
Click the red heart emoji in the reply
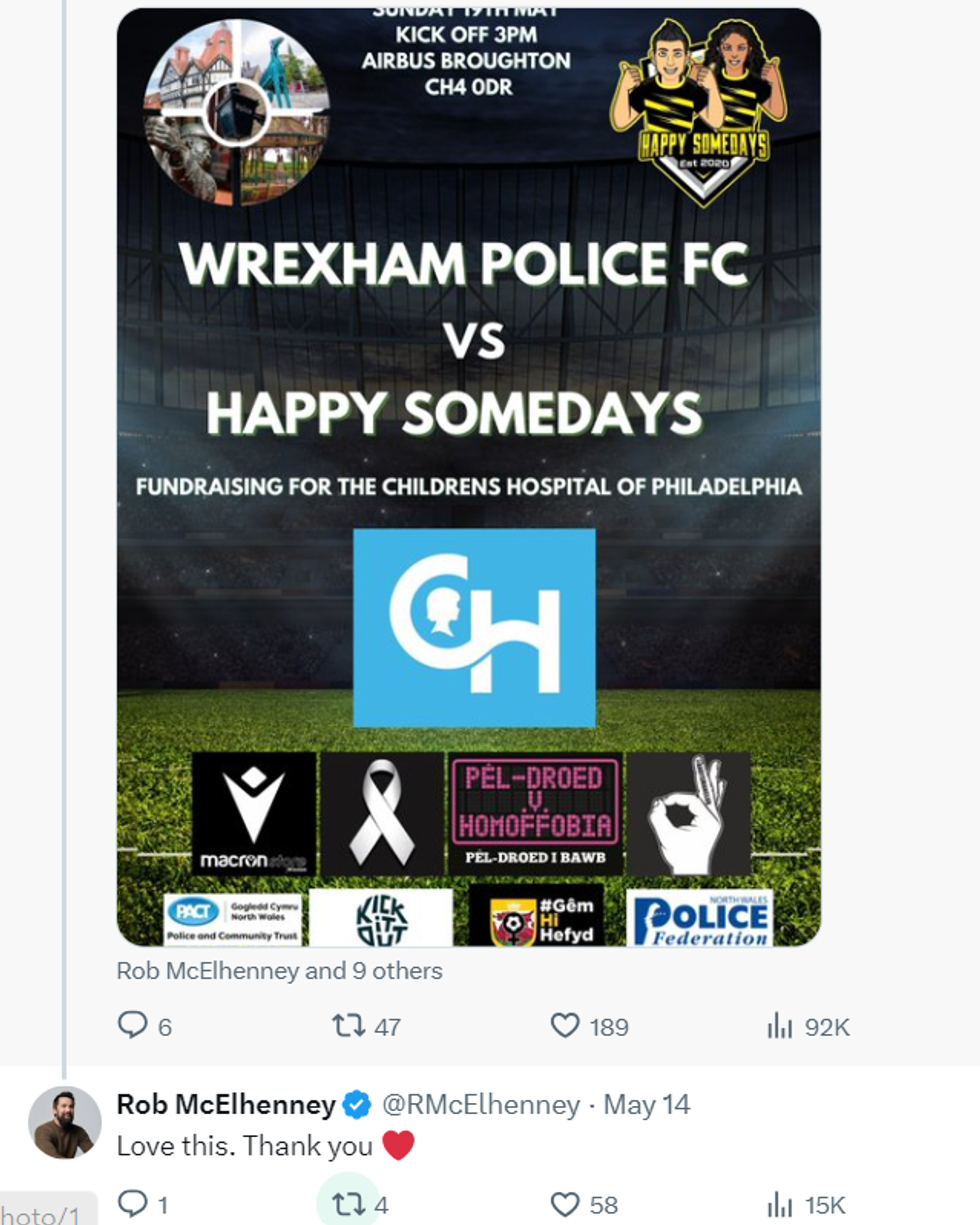pos(398,1146)
